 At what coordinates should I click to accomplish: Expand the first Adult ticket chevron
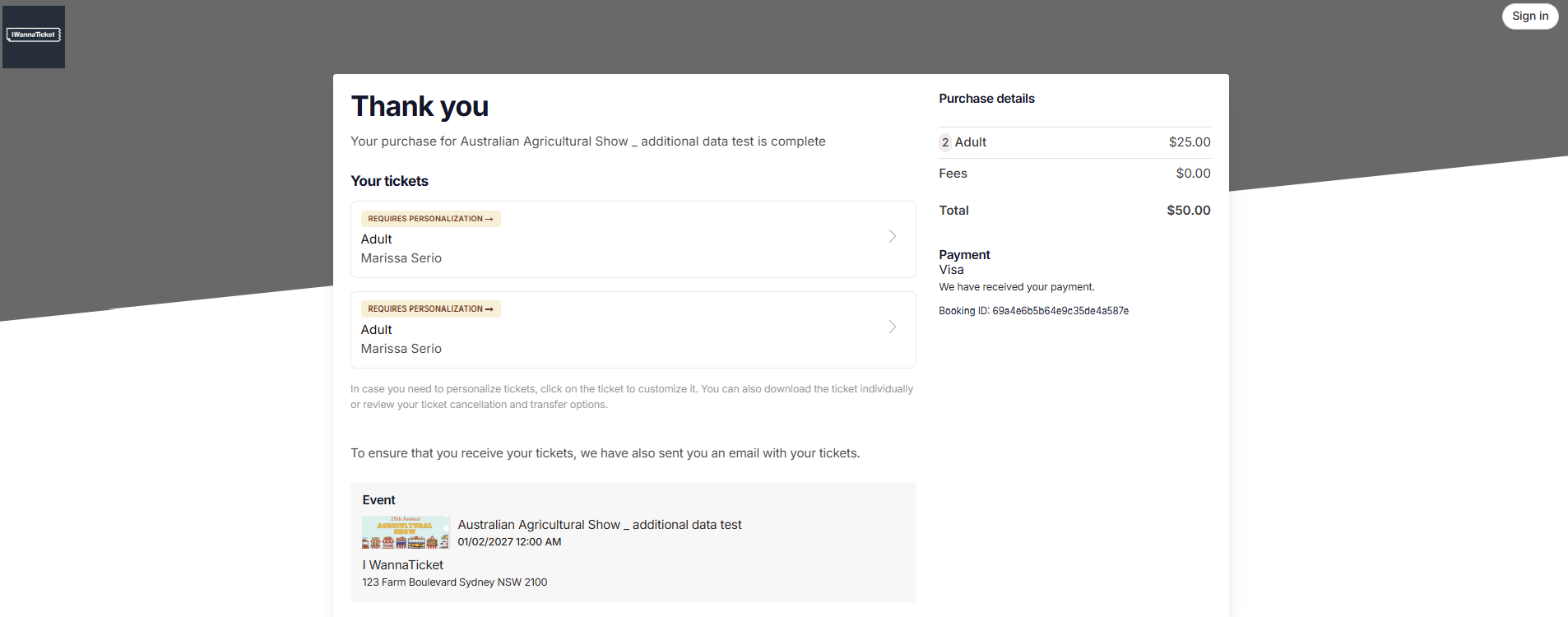point(893,237)
